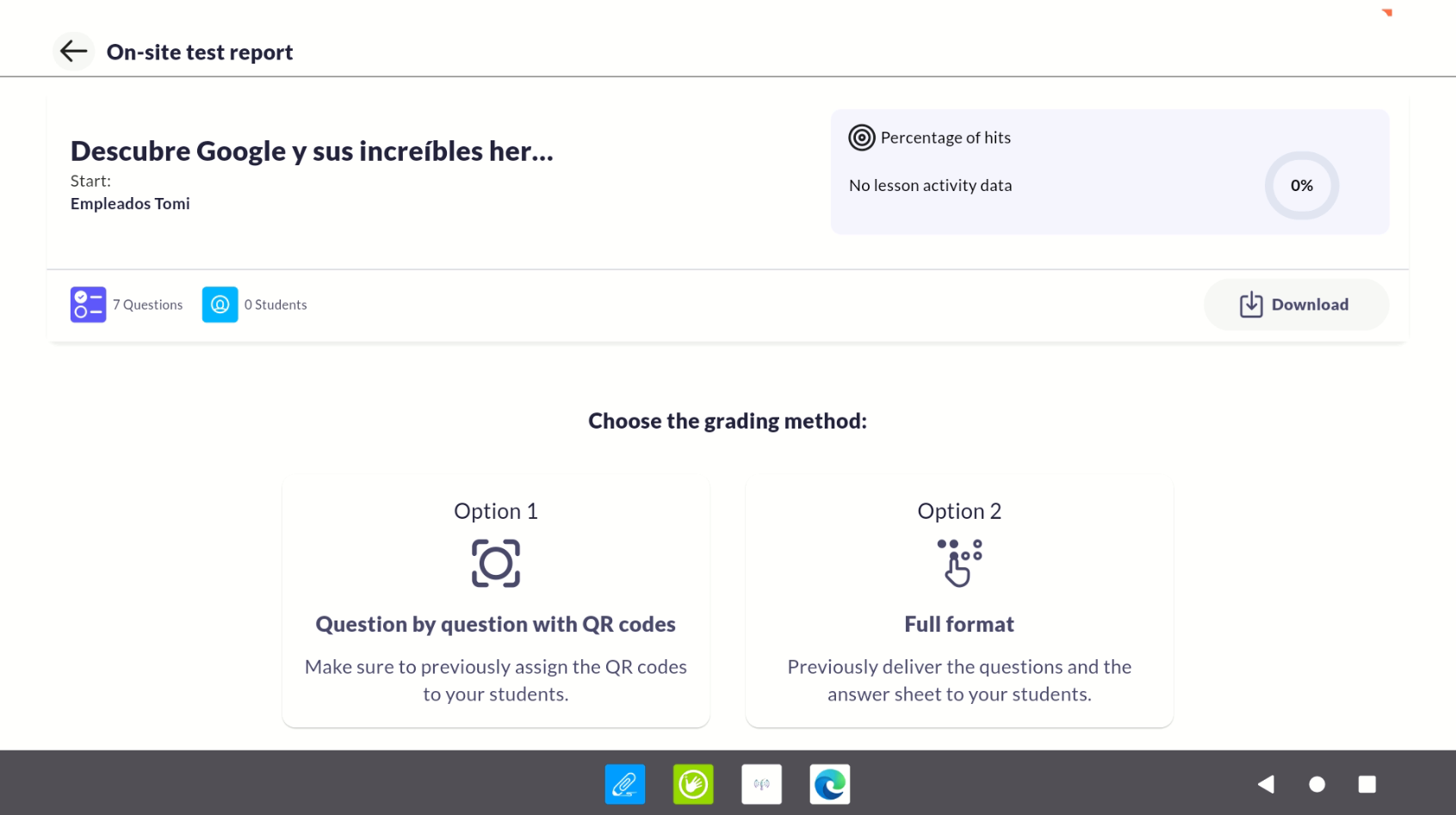
Task: Select the 'Full format' grading method
Action: pos(958,624)
